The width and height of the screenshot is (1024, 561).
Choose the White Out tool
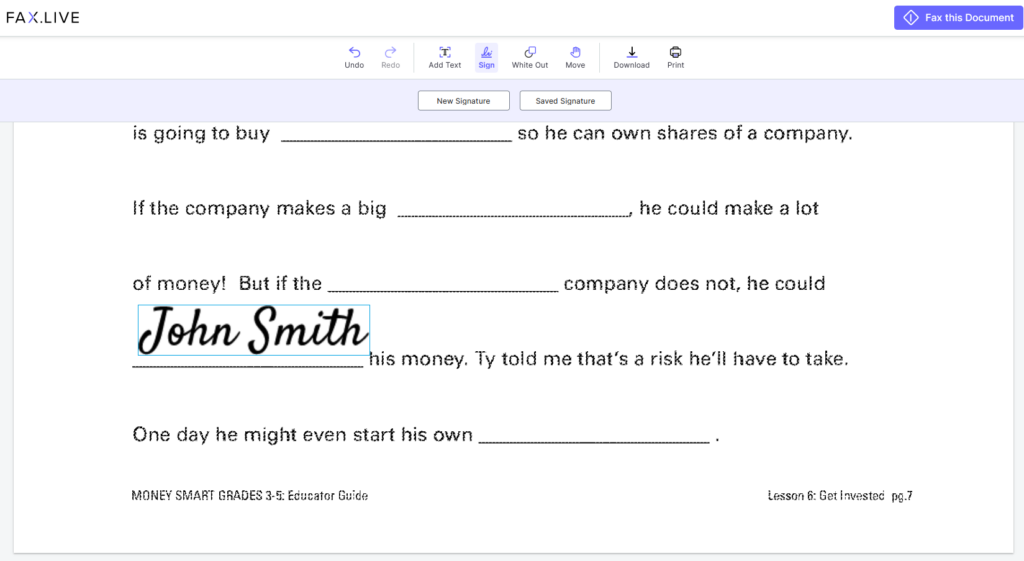point(530,57)
